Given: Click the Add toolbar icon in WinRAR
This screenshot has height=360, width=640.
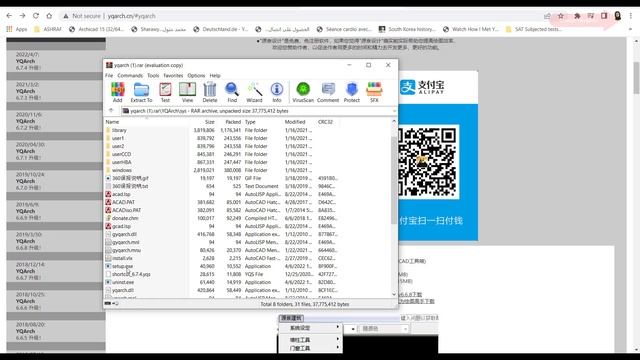Looking at the screenshot, I should point(118,92).
